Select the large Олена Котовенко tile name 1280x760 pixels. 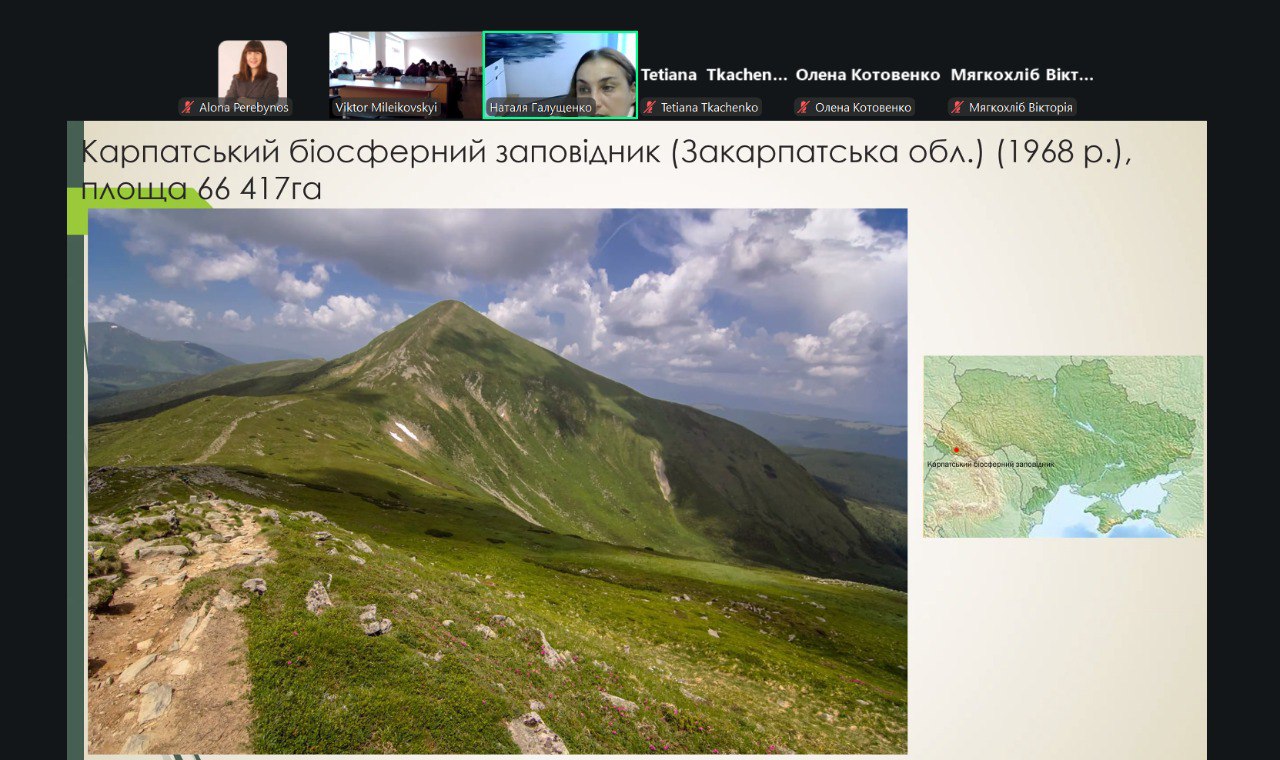(868, 75)
